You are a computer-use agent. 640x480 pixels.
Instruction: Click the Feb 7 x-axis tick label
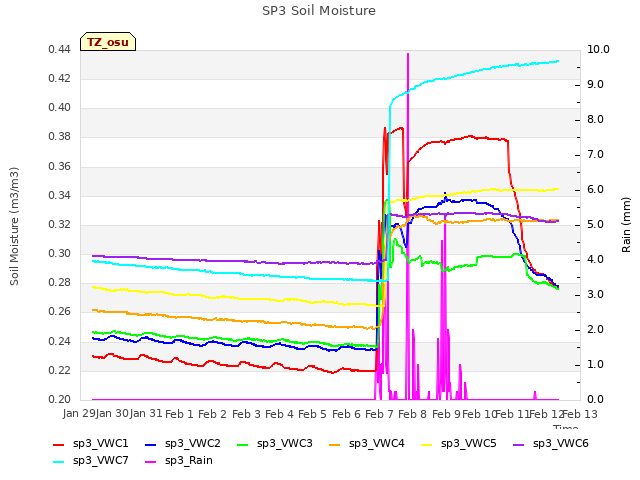379,415
